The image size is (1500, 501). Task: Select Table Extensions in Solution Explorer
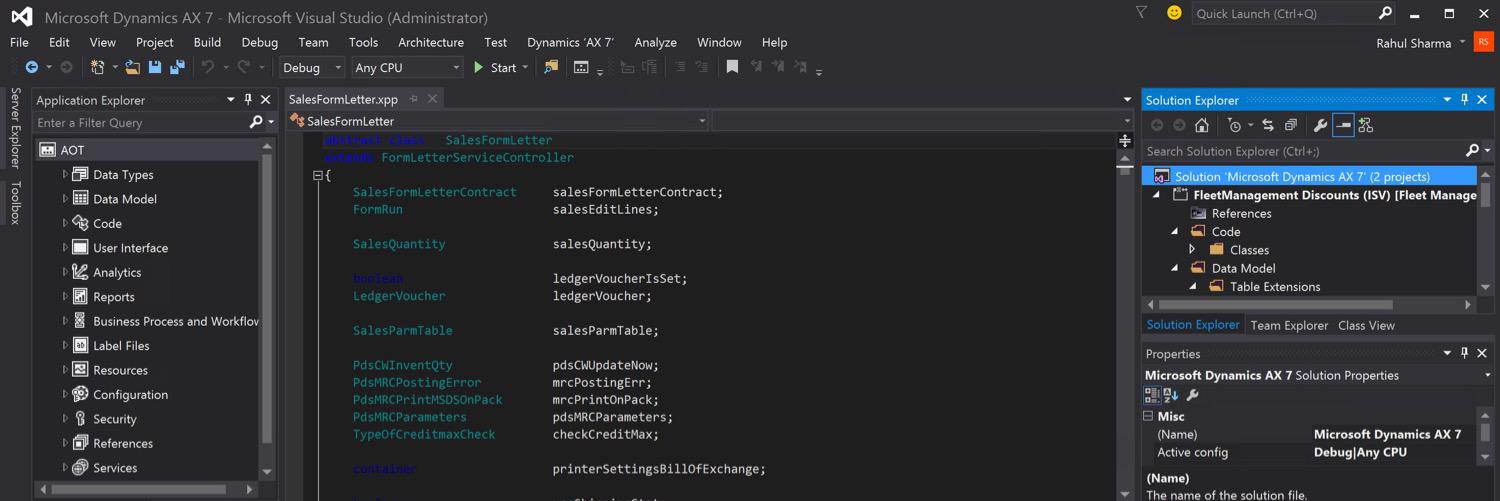pos(1275,286)
